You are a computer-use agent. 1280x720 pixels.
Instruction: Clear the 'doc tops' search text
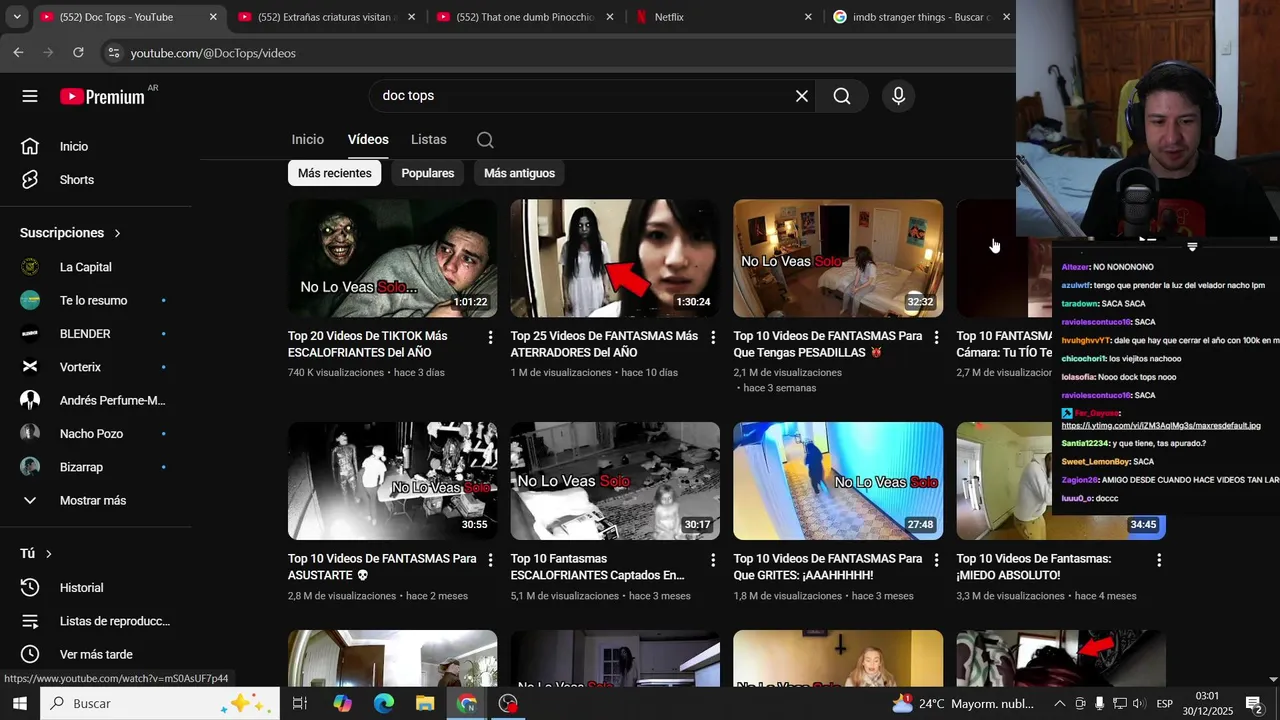[802, 96]
